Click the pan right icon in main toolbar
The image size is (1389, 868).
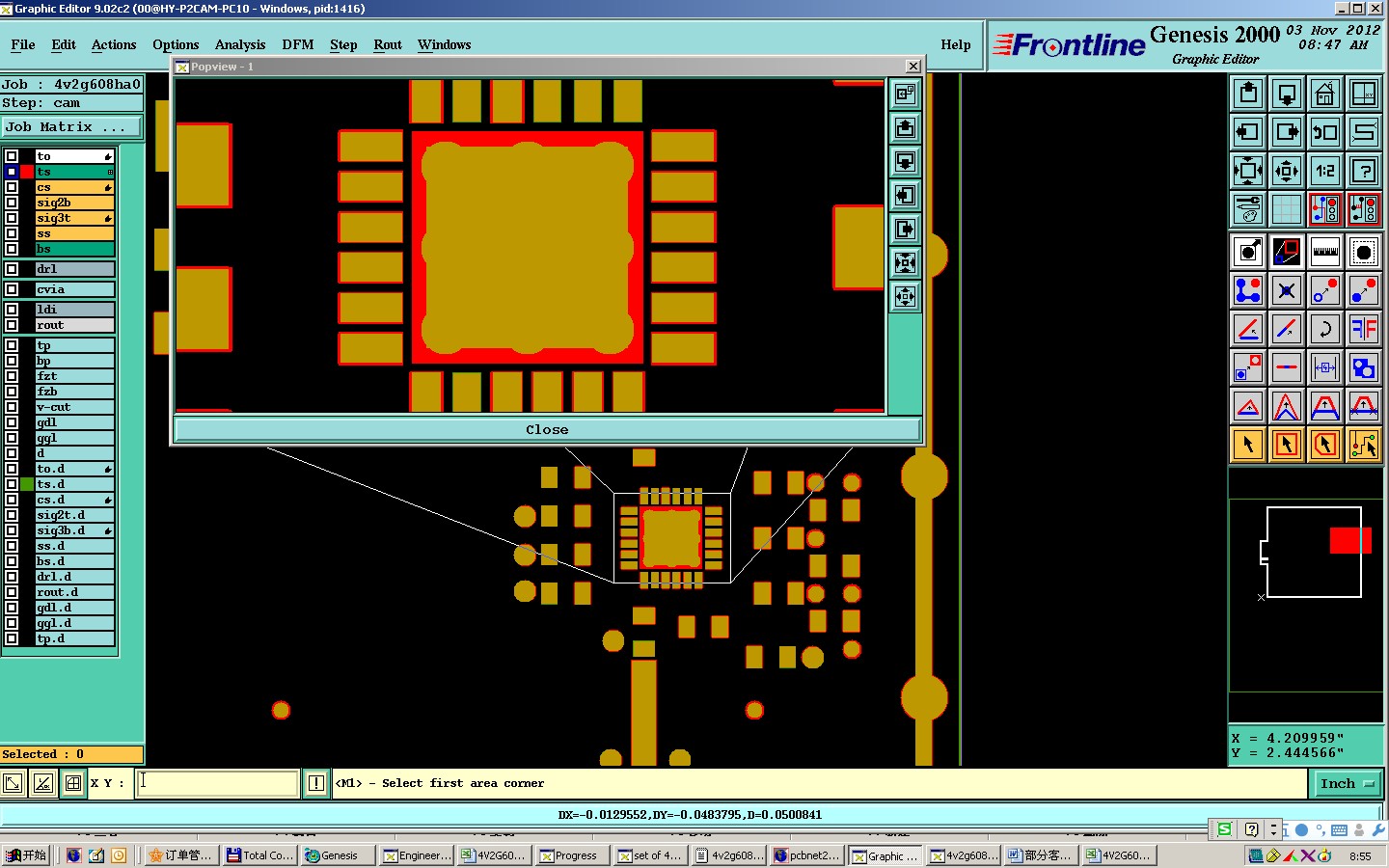1287,132
